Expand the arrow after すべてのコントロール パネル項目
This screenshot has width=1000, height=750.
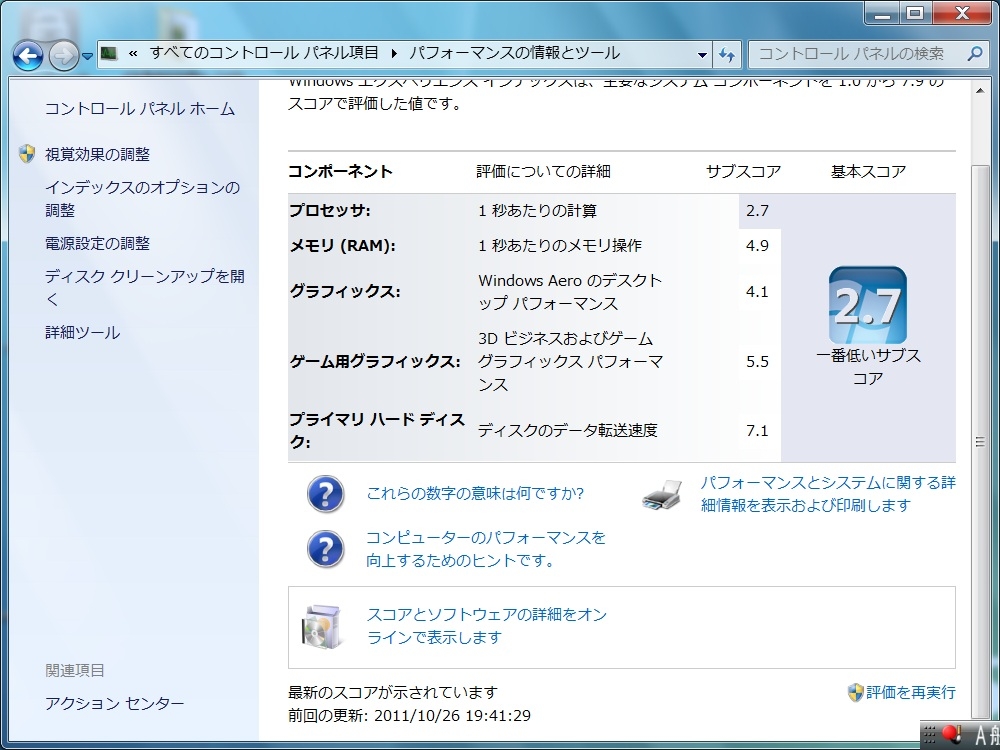pyautogui.click(x=393, y=54)
